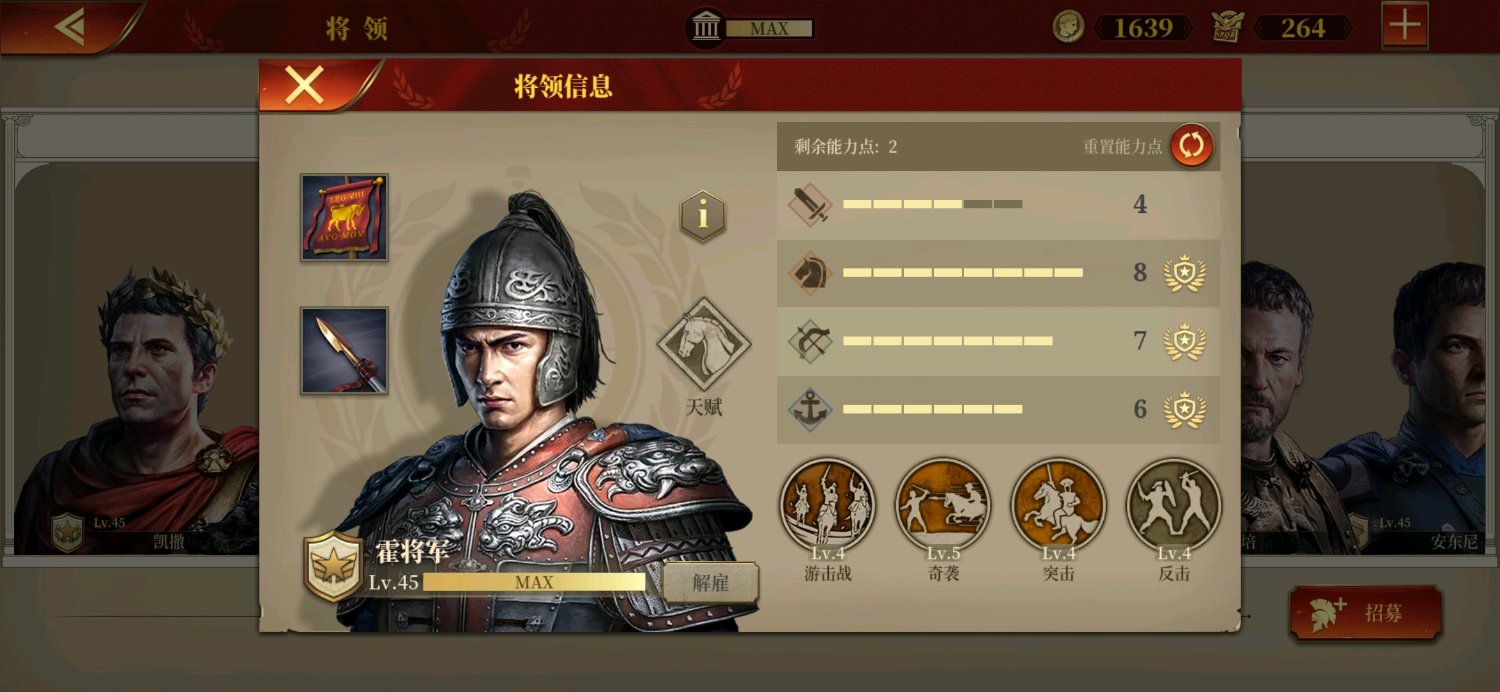
Task: Close the 将领信息 dialog with the X
Action: point(305,85)
